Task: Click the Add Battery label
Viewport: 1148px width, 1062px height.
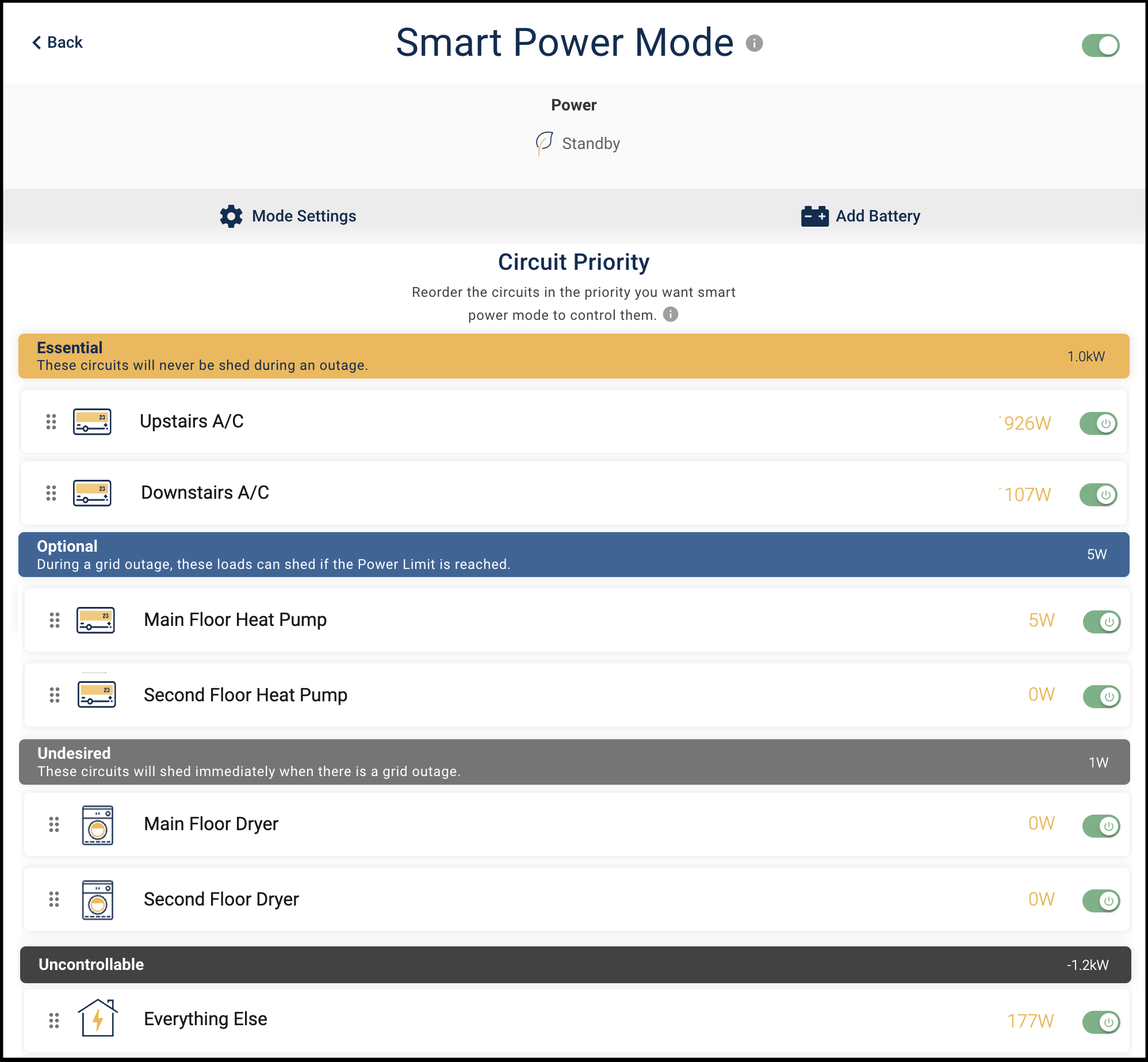Action: click(878, 216)
